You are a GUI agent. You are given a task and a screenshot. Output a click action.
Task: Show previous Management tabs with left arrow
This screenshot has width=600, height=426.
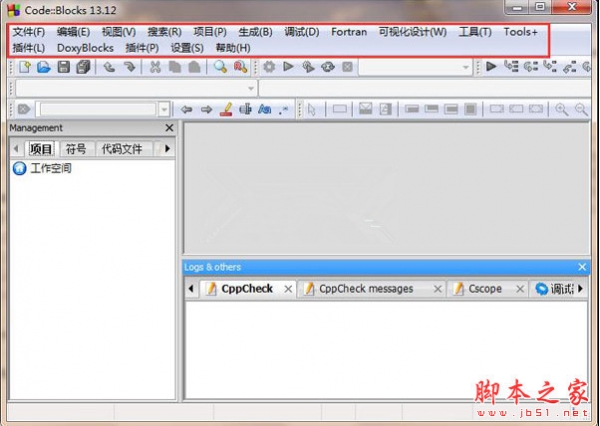coord(16,149)
